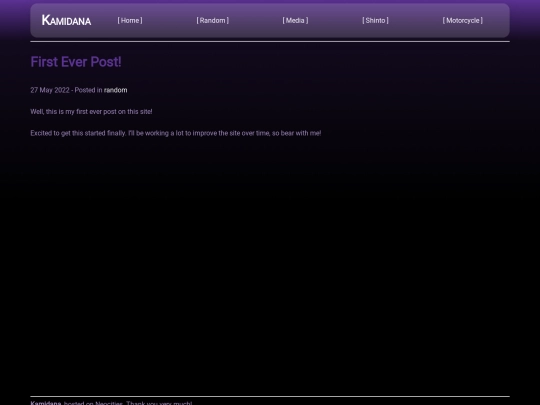Image resolution: width=540 pixels, height=405 pixels.
Task: Click the Kamidana footer text
Action: coord(46,403)
